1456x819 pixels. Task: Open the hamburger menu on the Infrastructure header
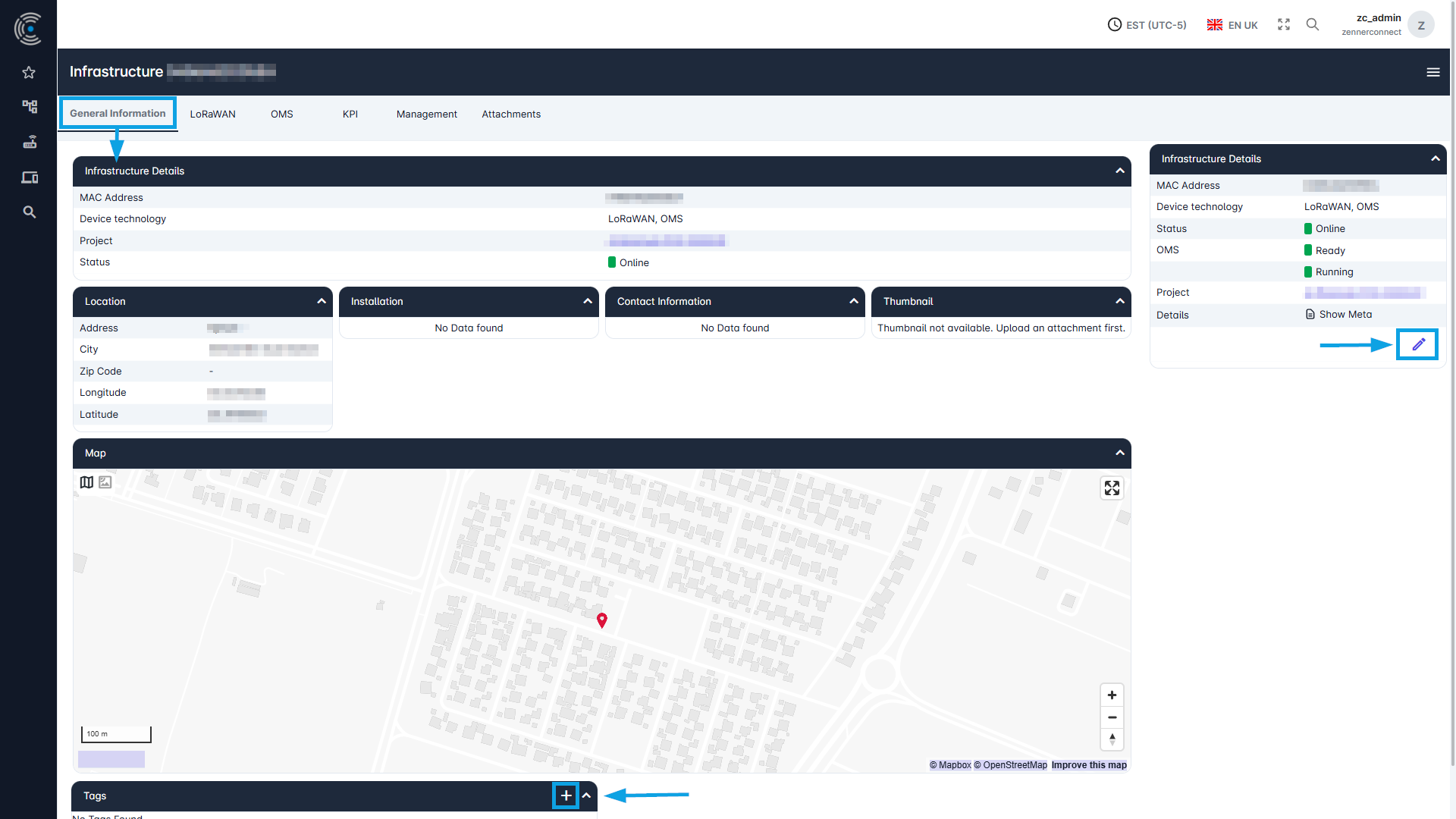[x=1433, y=72]
